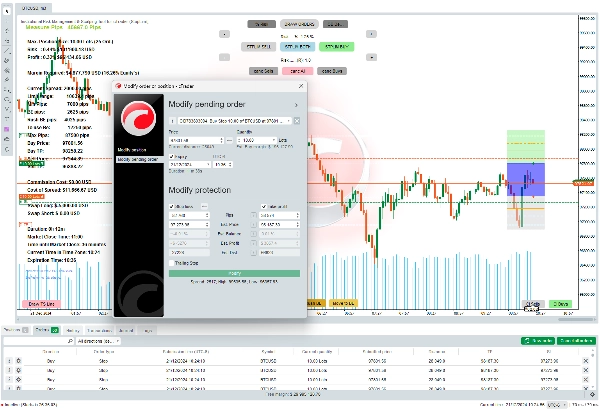Click the dots icon left of the order selector

click(x=172, y=121)
